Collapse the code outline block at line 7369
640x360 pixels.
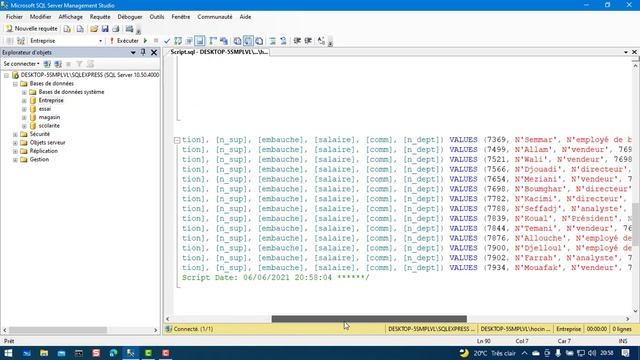point(177,140)
